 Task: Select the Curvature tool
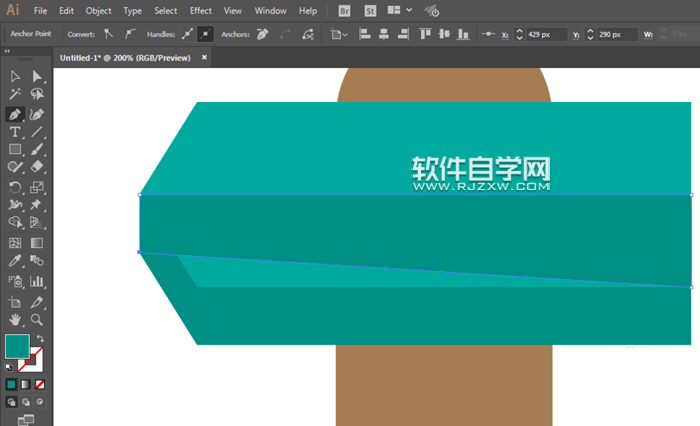coord(37,114)
